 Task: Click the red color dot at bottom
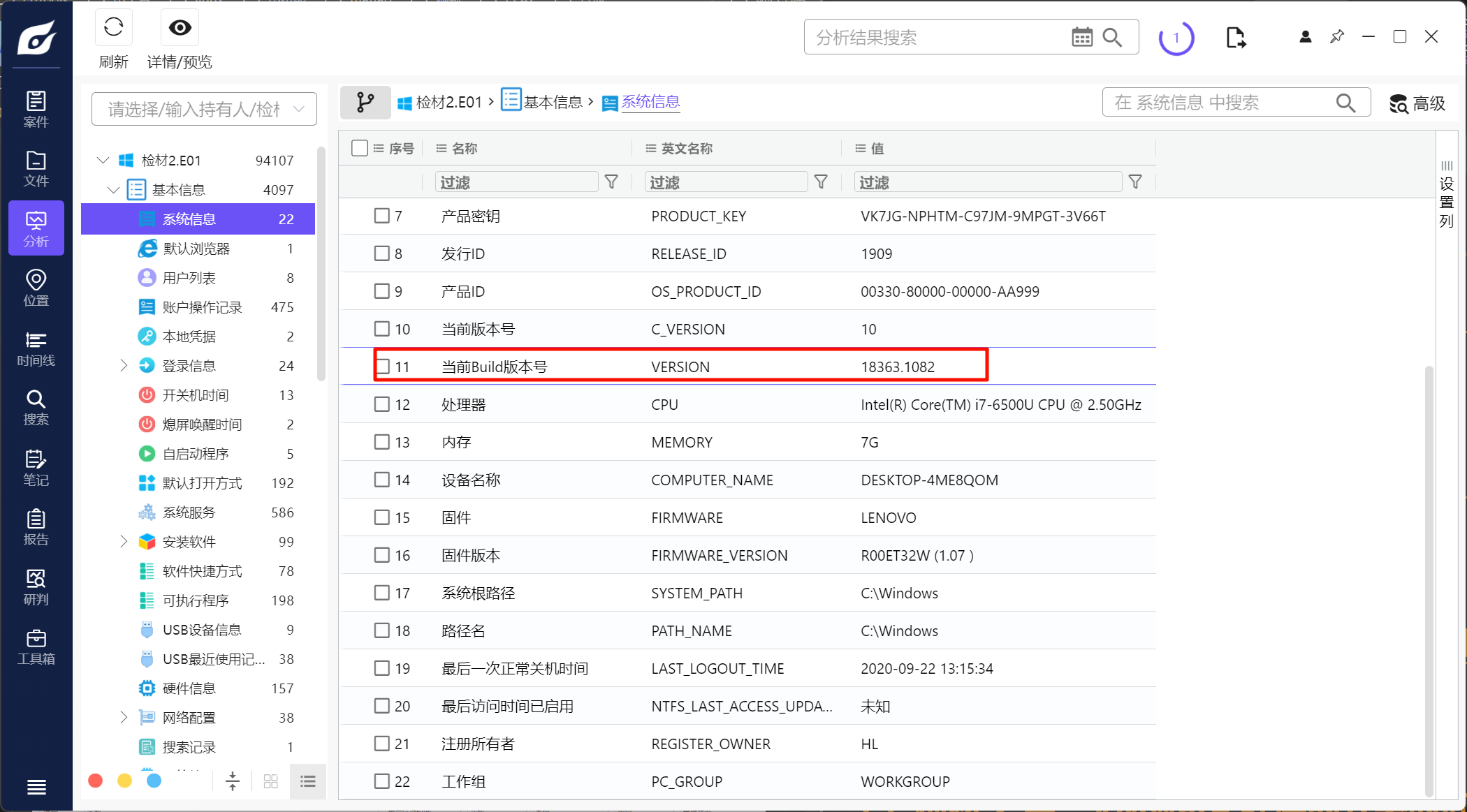[96, 781]
